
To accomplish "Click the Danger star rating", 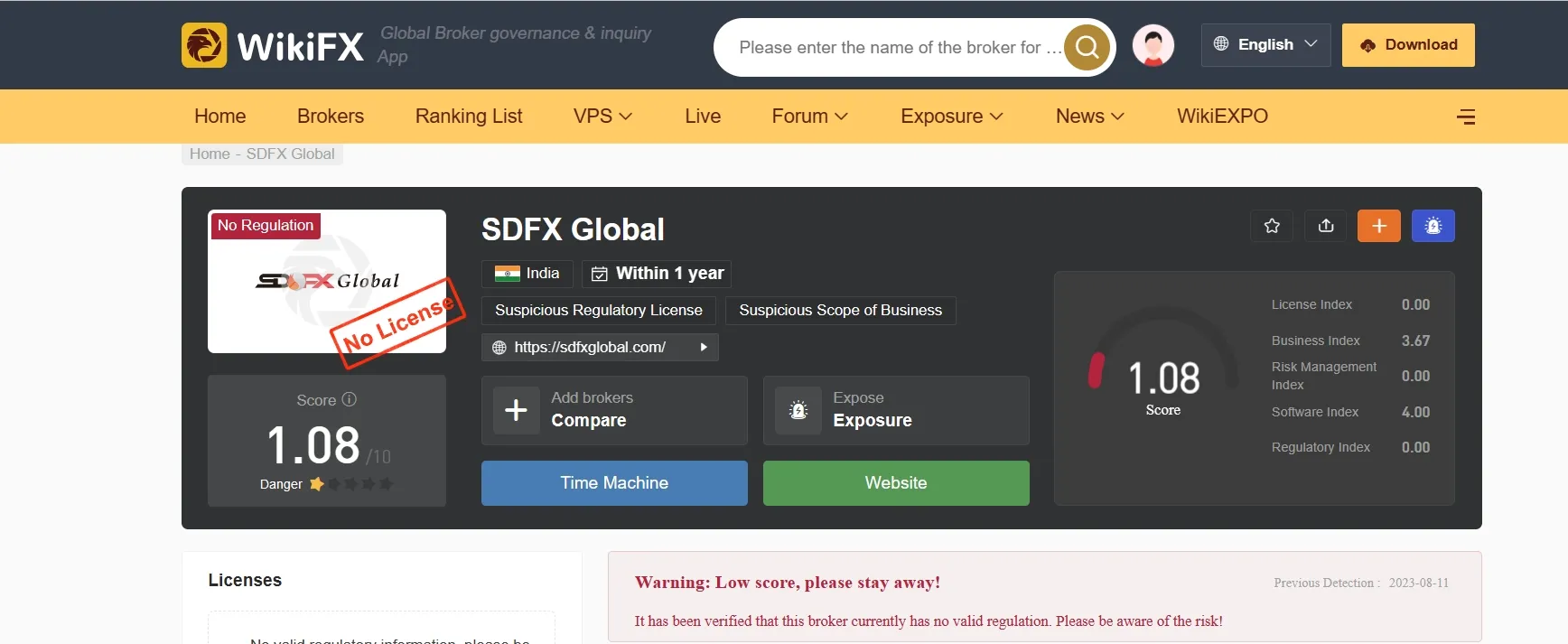I will tap(351, 484).
